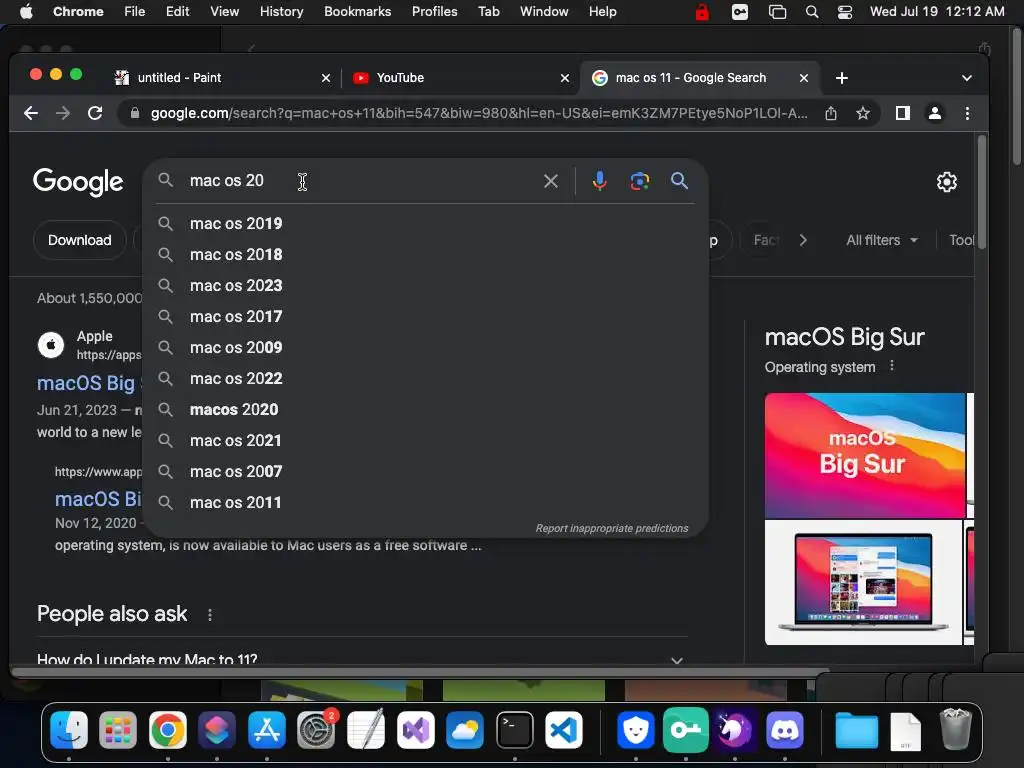The height and width of the screenshot is (768, 1024).
Task: Open the Trash in the Dock
Action: [x=955, y=729]
